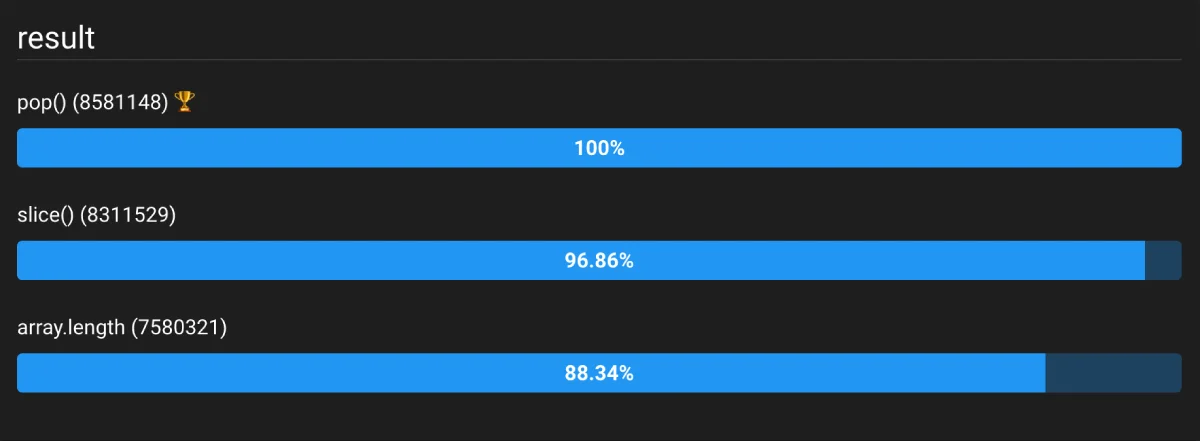Click the slice() ops count 8311529
The image size is (1200, 441).
point(128,214)
